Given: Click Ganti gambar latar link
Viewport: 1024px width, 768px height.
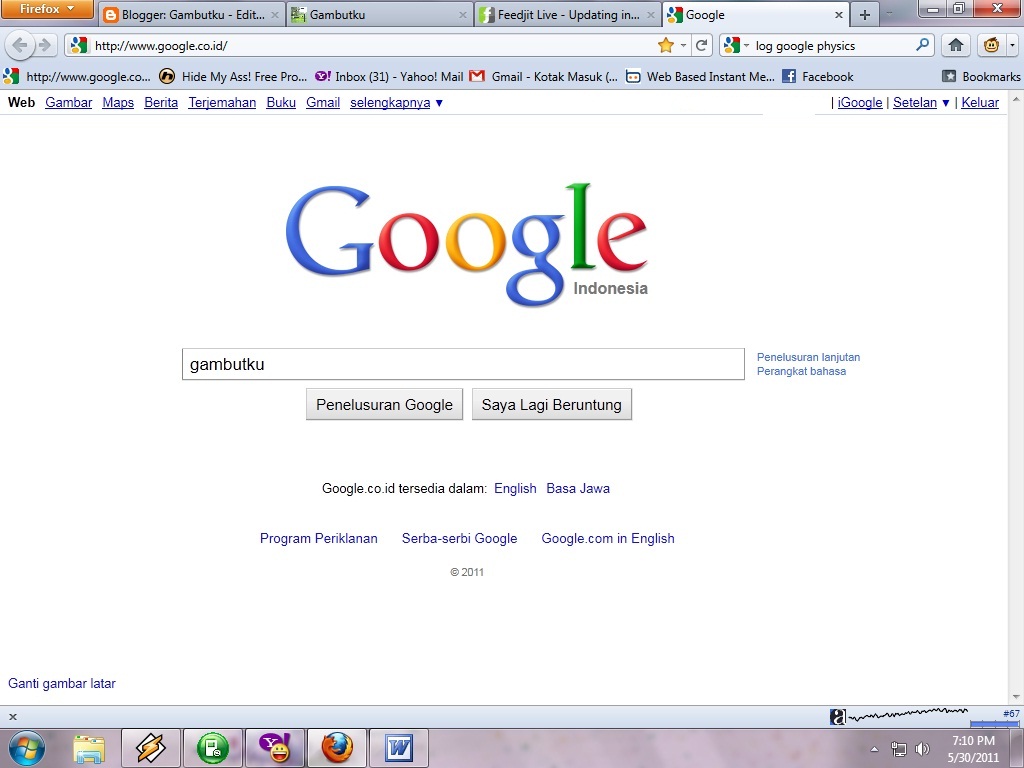Looking at the screenshot, I should pyautogui.click(x=61, y=683).
